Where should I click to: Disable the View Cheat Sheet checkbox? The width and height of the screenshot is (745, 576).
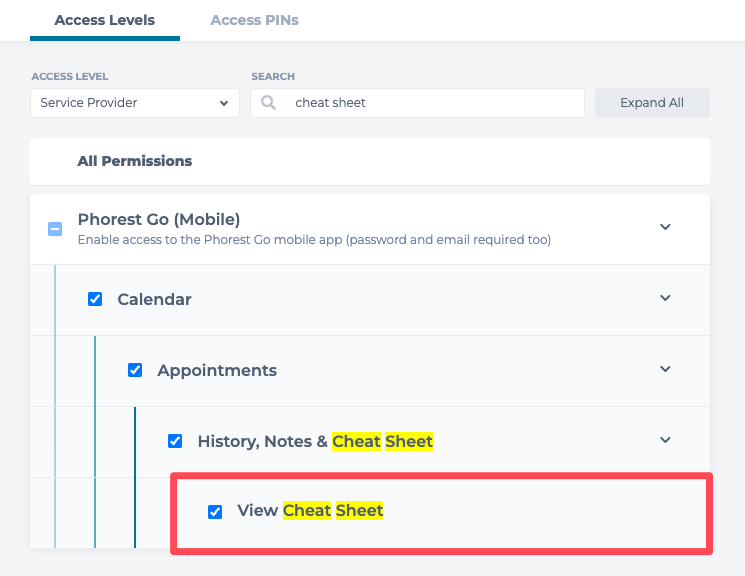coord(215,512)
